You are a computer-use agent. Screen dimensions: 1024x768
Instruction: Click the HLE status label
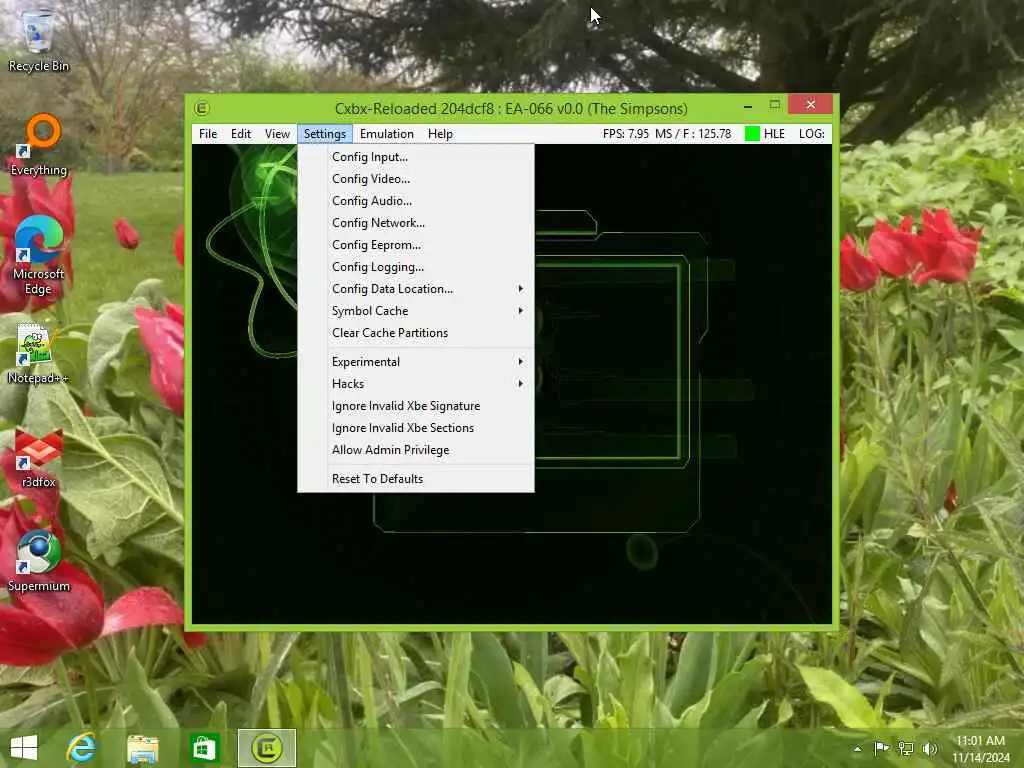point(774,134)
